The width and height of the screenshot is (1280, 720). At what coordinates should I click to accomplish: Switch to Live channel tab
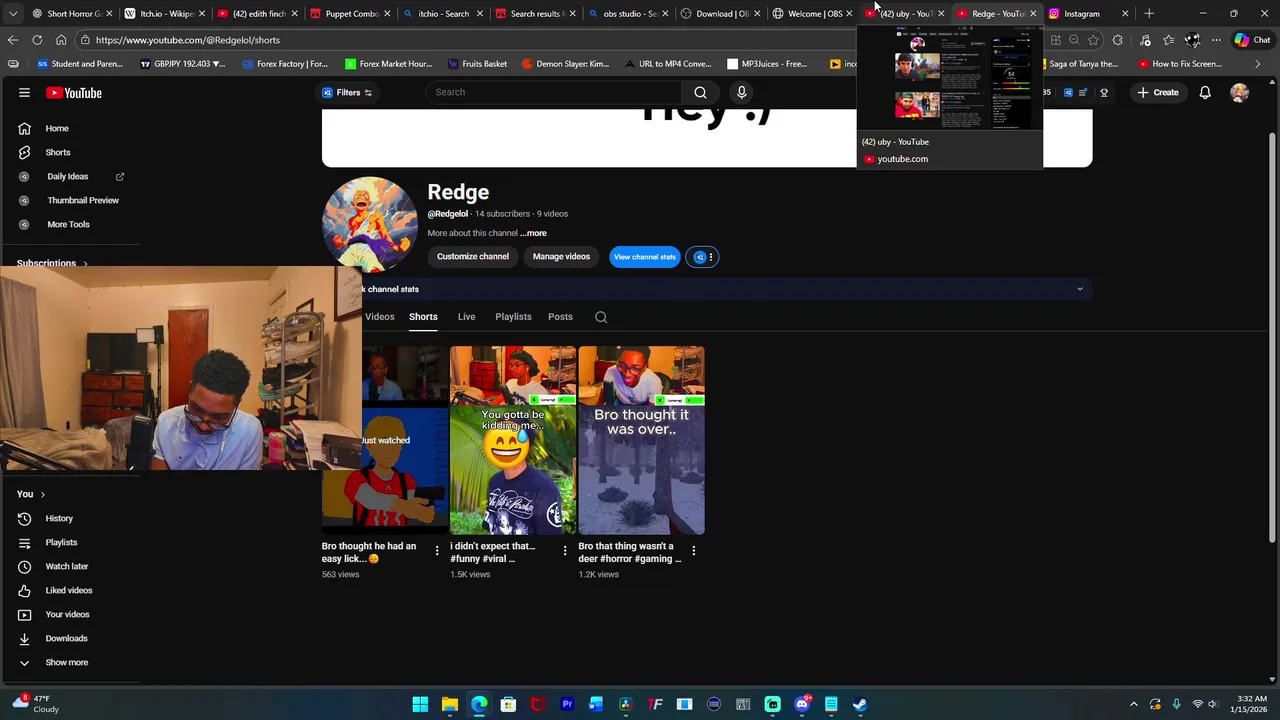coord(466,316)
